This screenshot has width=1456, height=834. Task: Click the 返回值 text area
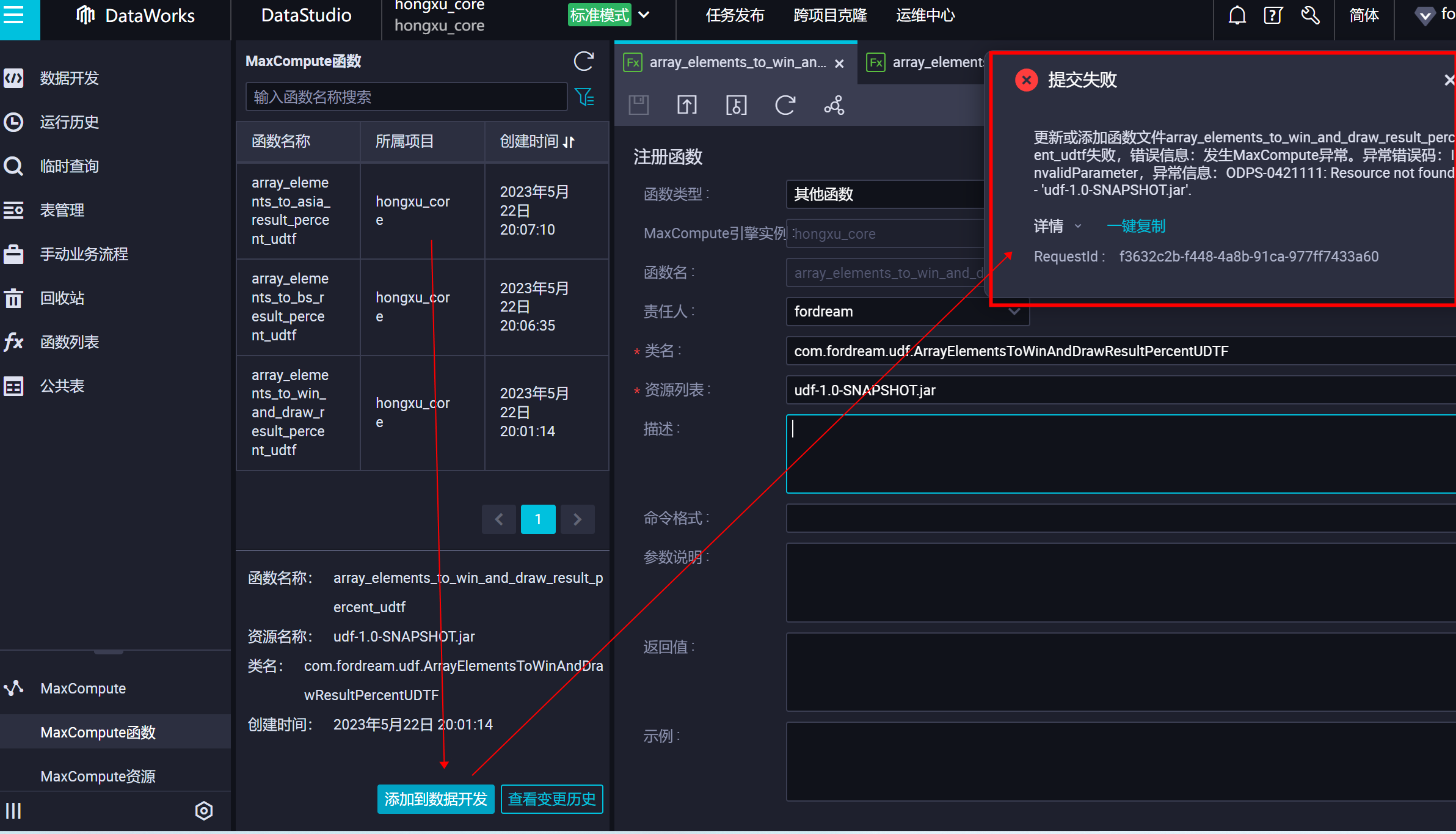1121,672
